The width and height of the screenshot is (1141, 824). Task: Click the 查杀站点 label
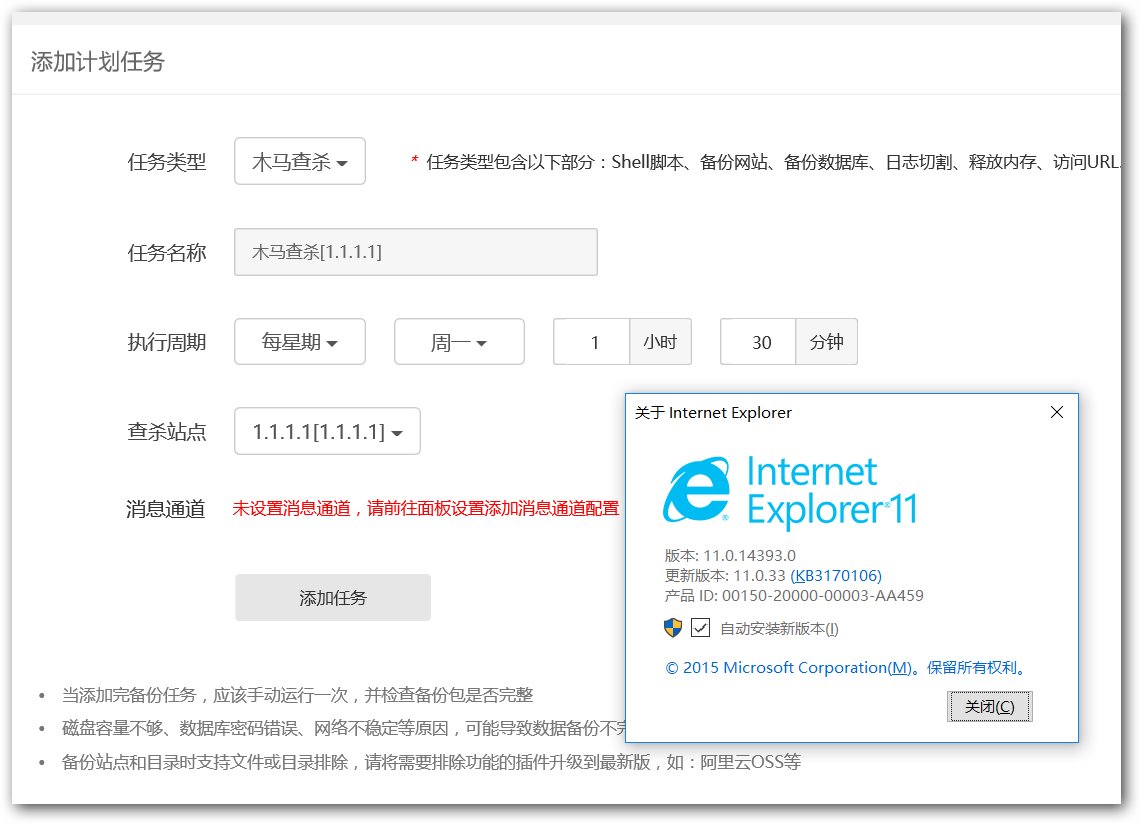[x=167, y=432]
